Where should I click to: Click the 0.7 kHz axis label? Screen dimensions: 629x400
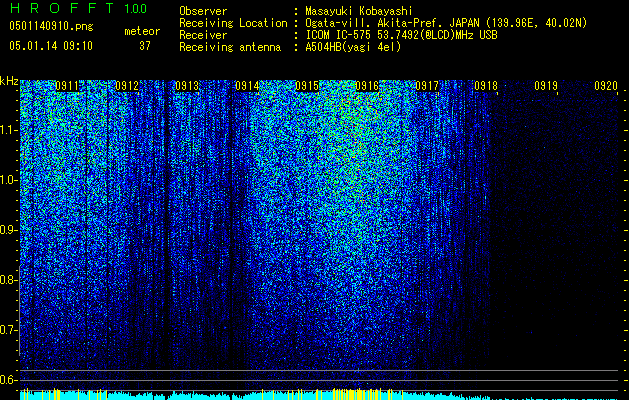pyautogui.click(x=8, y=330)
